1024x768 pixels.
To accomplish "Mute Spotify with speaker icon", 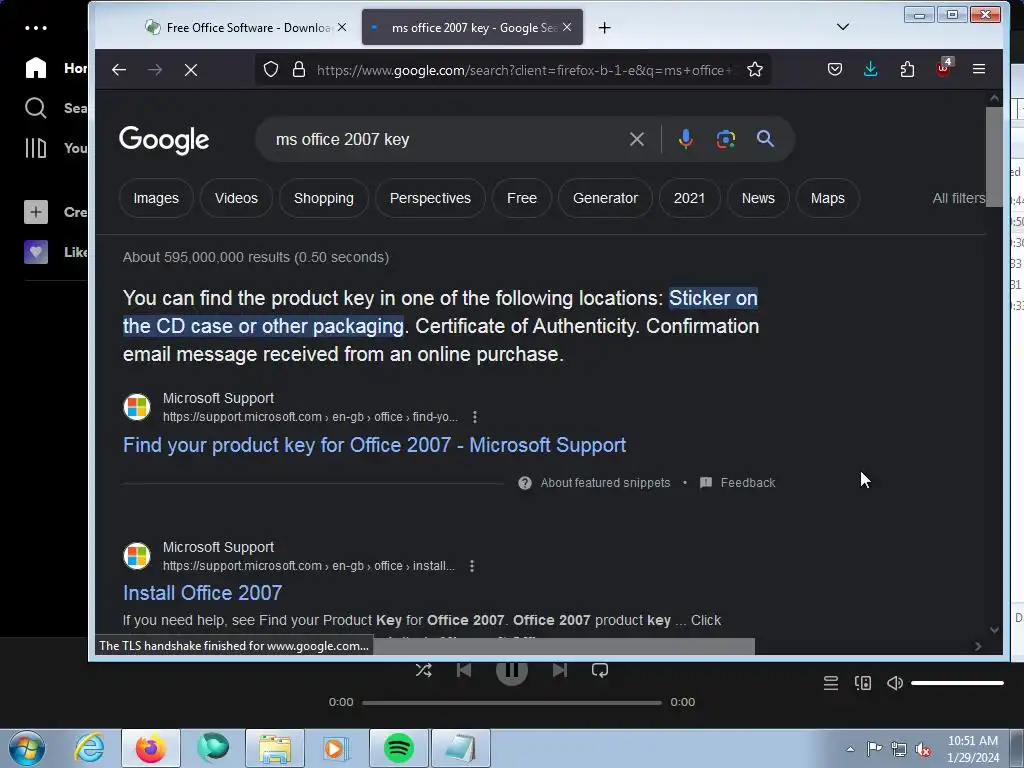I will tap(895, 683).
